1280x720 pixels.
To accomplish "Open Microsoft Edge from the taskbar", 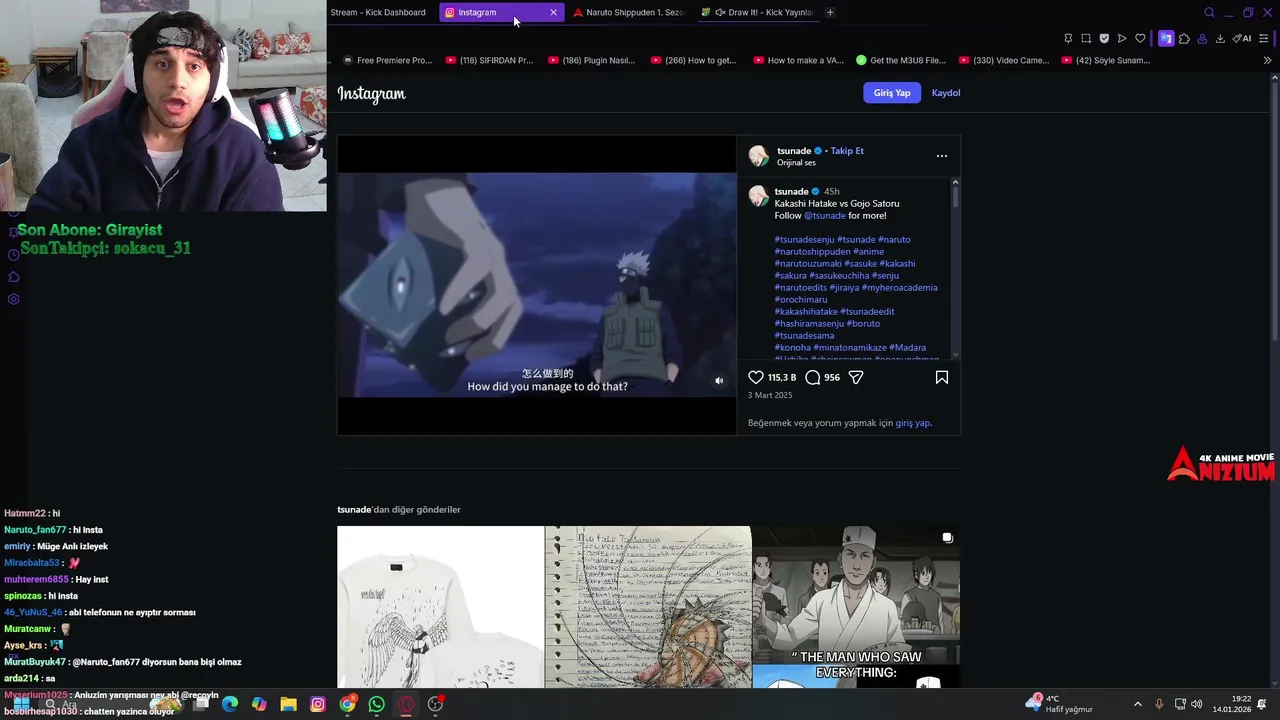I will (230, 704).
